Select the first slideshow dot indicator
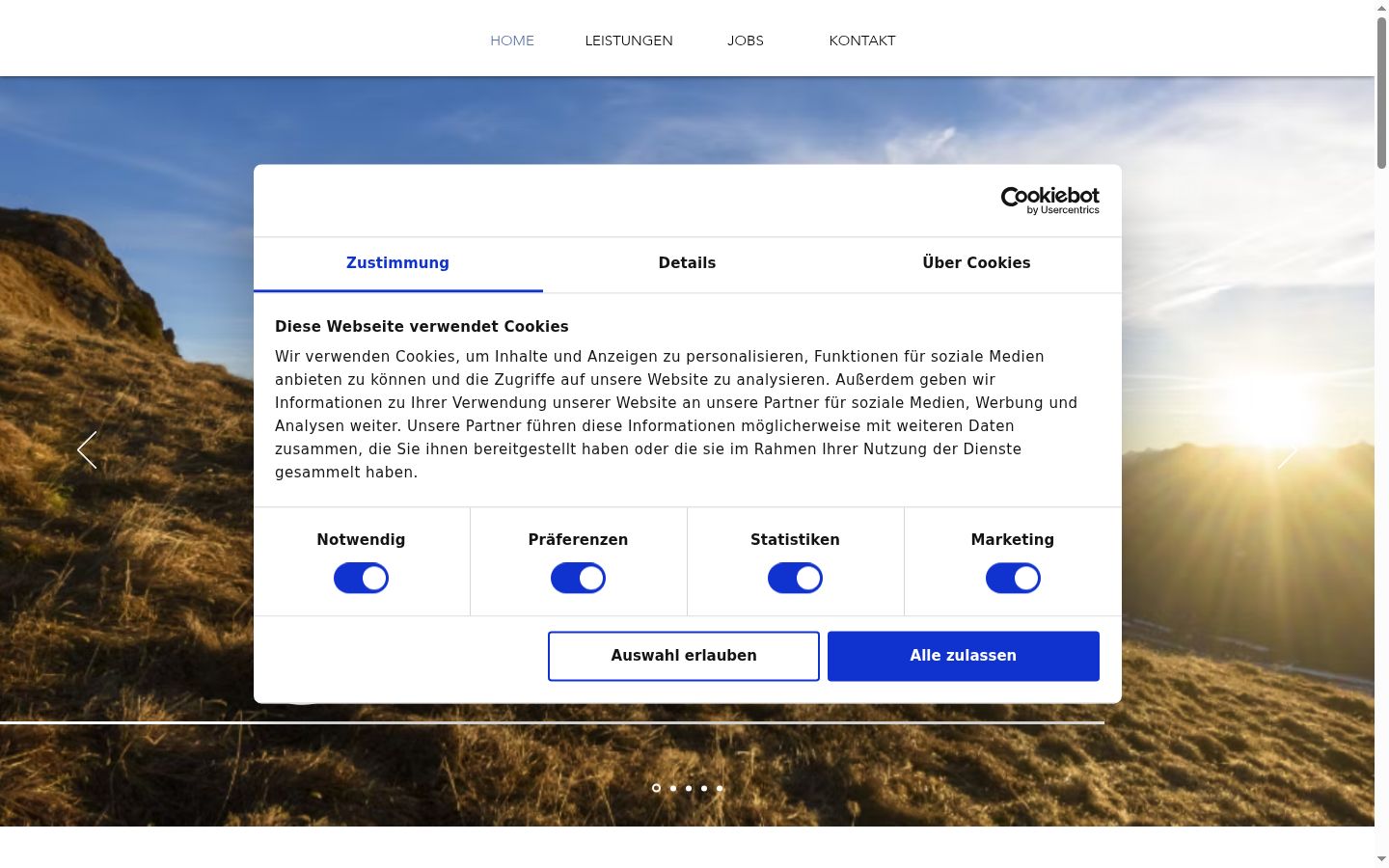This screenshot has width=1389, height=868. (x=657, y=788)
